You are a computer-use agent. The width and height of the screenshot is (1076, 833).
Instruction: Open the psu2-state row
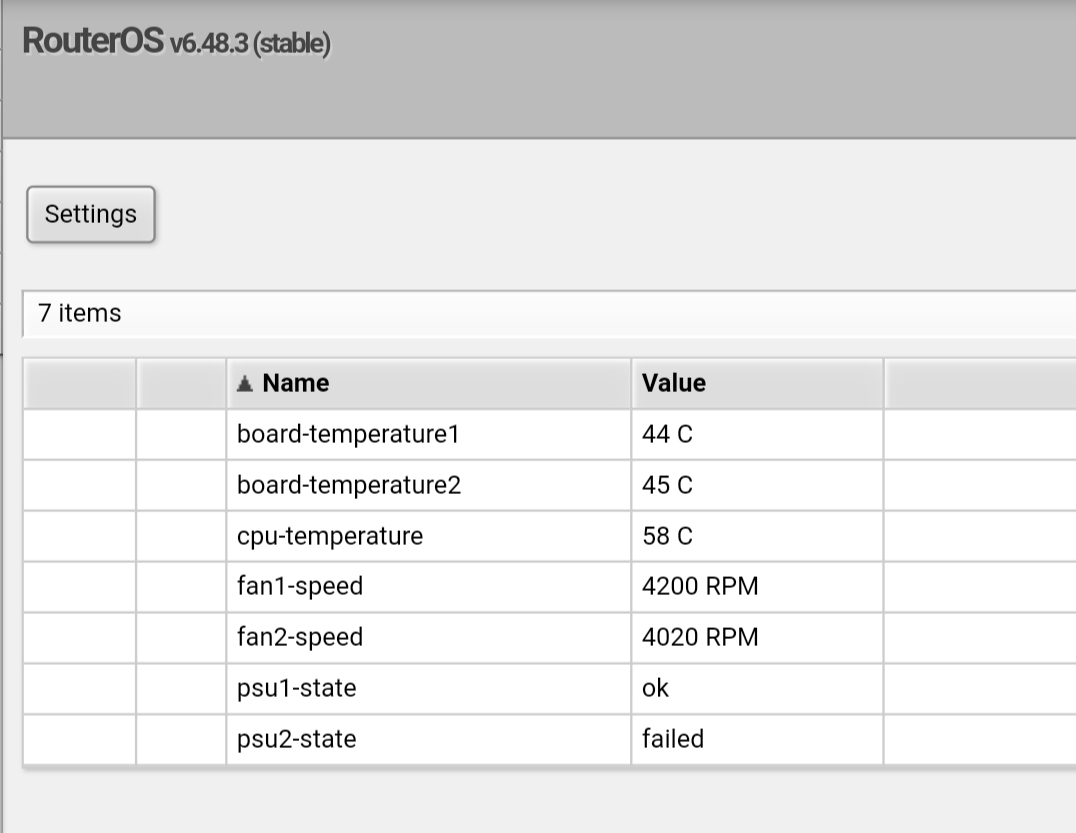tap(296, 739)
